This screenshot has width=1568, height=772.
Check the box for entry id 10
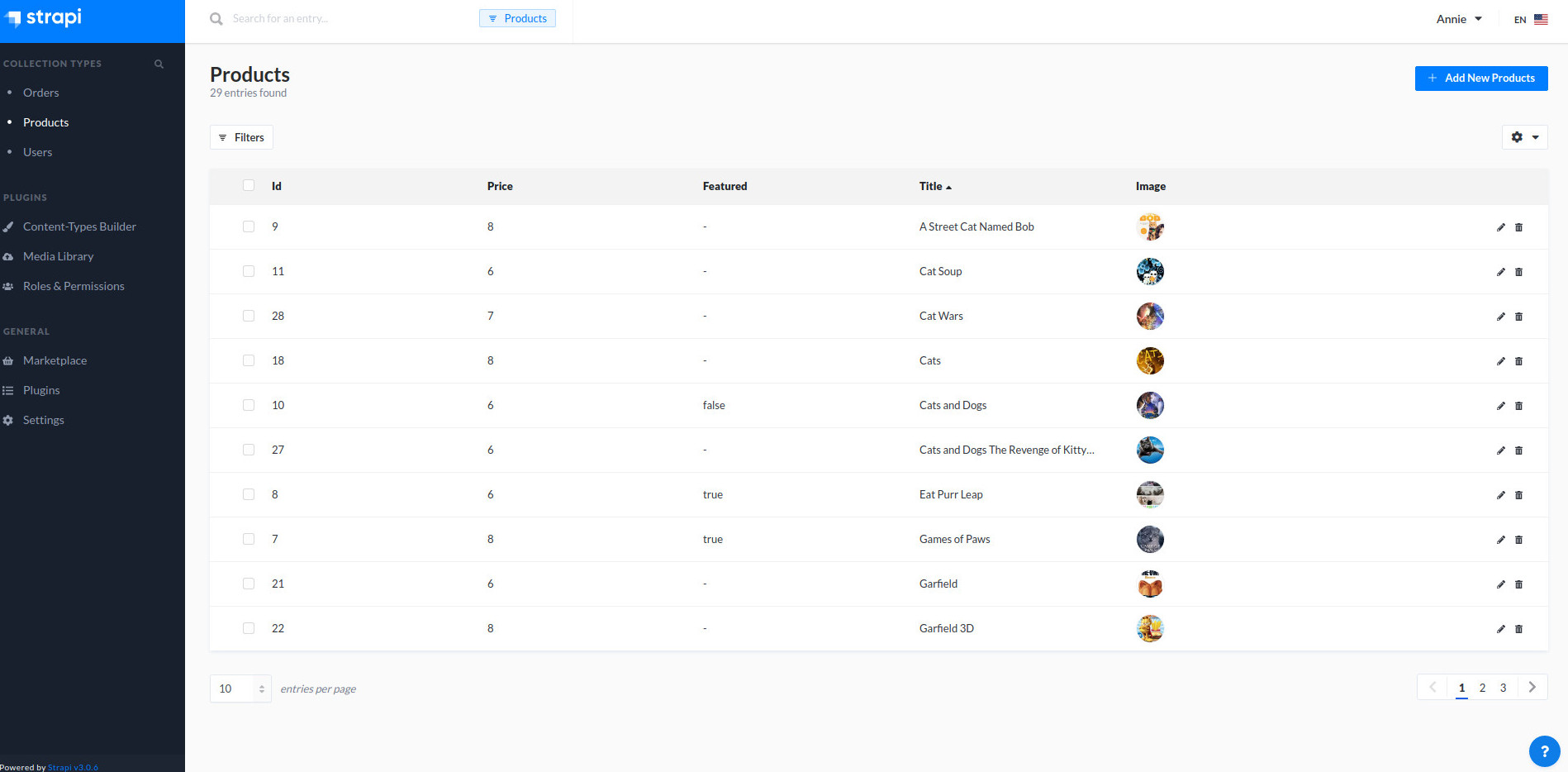(249, 405)
